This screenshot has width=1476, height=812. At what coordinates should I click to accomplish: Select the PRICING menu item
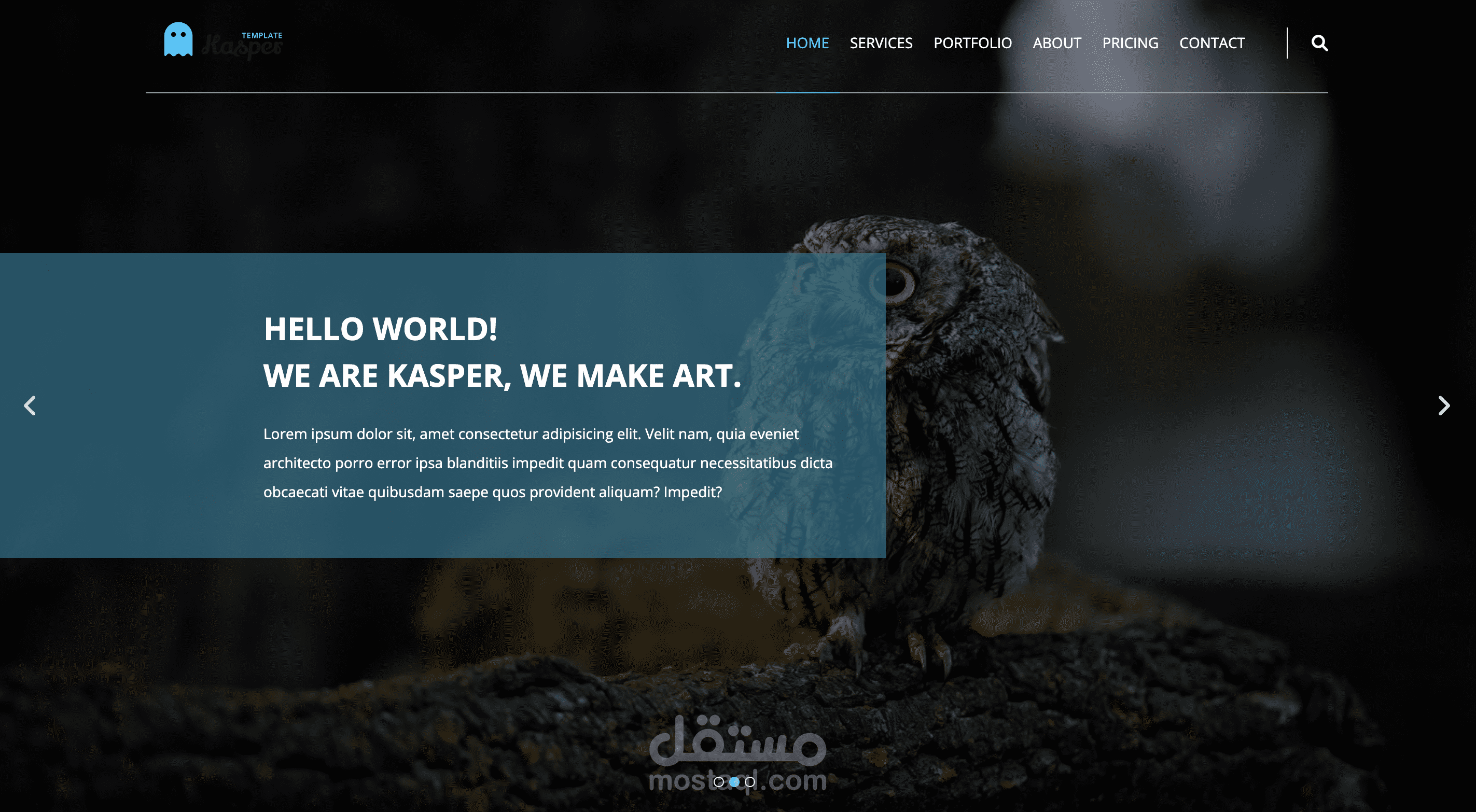click(1130, 42)
